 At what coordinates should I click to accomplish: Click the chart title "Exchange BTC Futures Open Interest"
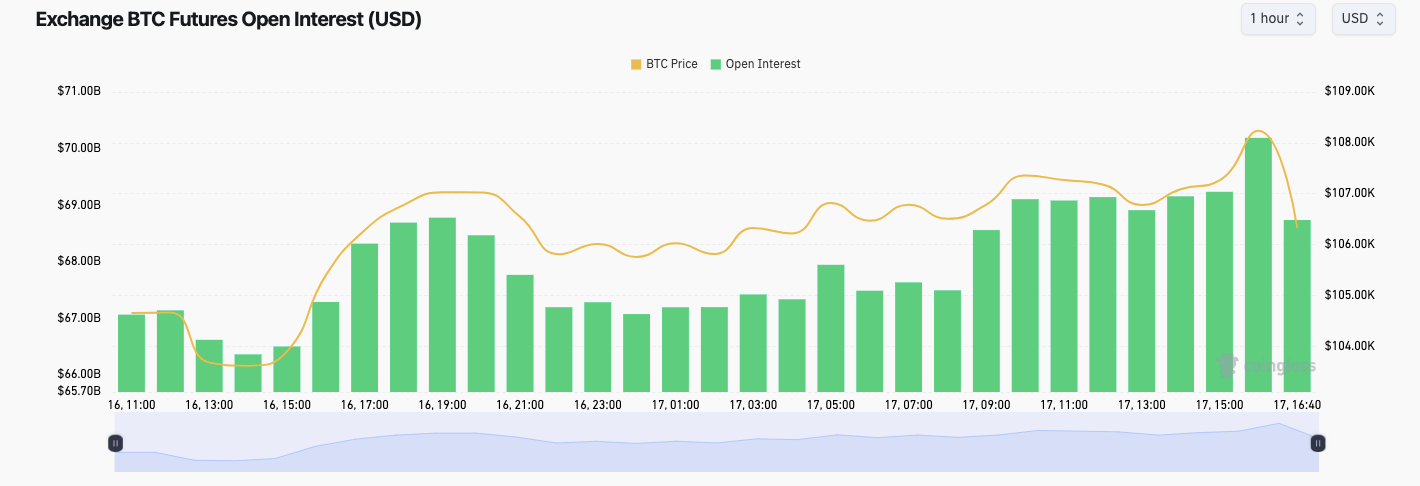click(x=228, y=20)
